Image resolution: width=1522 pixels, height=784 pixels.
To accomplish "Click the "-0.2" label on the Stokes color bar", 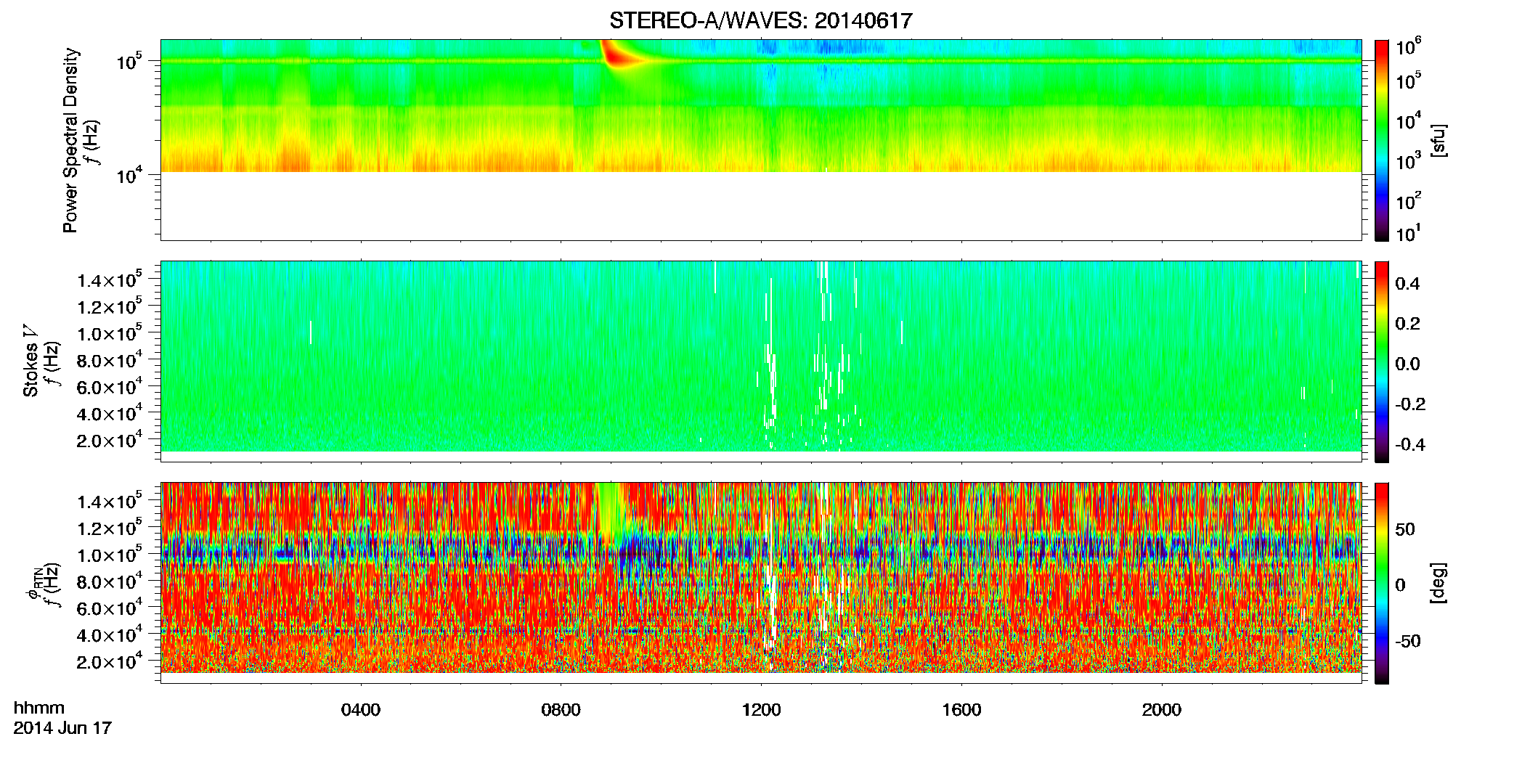I will click(x=1410, y=404).
